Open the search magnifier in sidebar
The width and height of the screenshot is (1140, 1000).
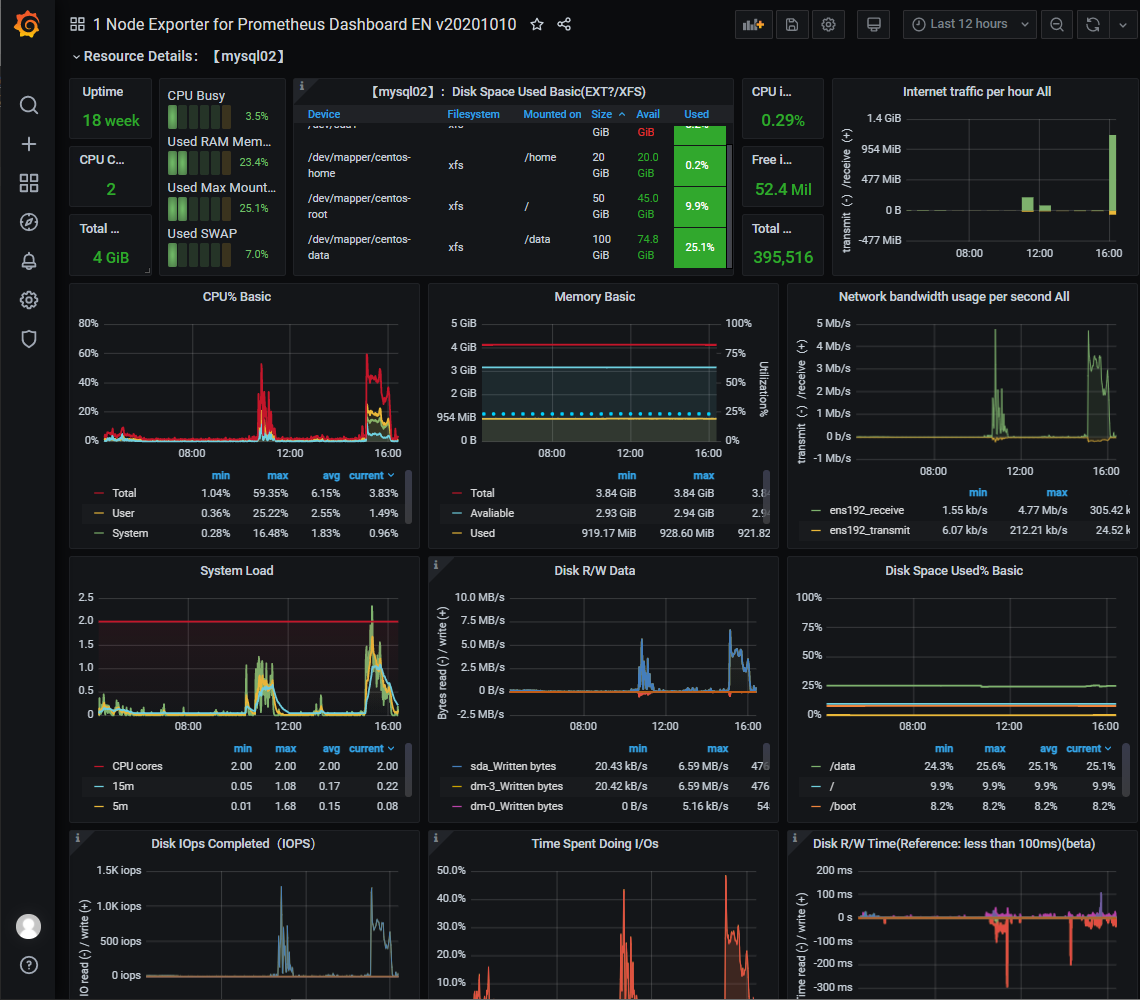[x=29, y=106]
